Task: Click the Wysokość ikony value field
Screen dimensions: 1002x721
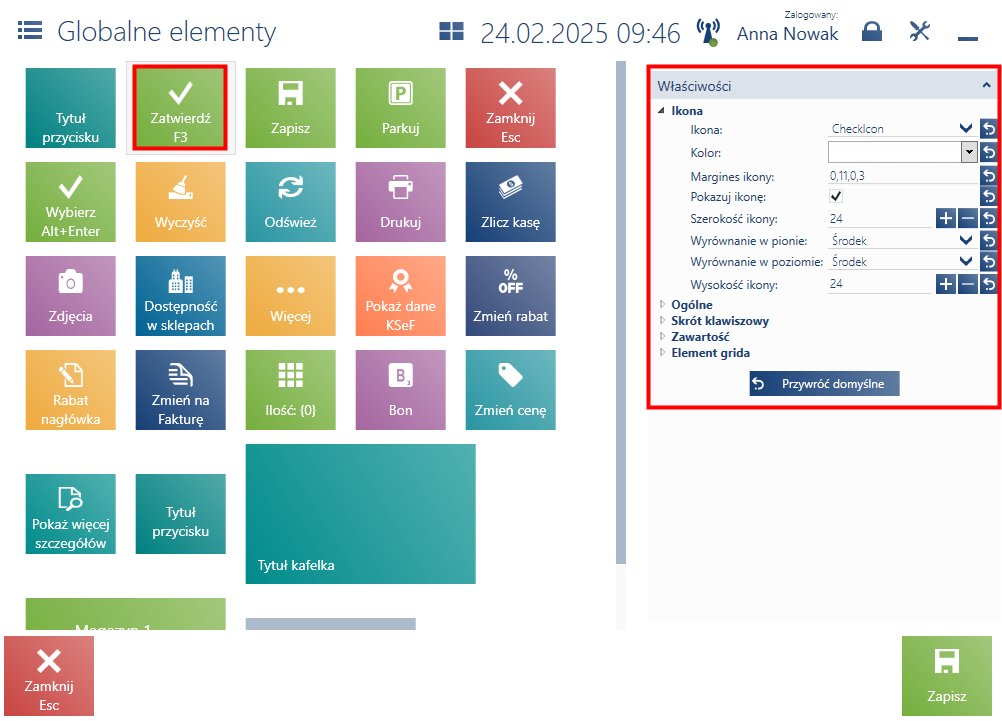Action: pos(879,284)
